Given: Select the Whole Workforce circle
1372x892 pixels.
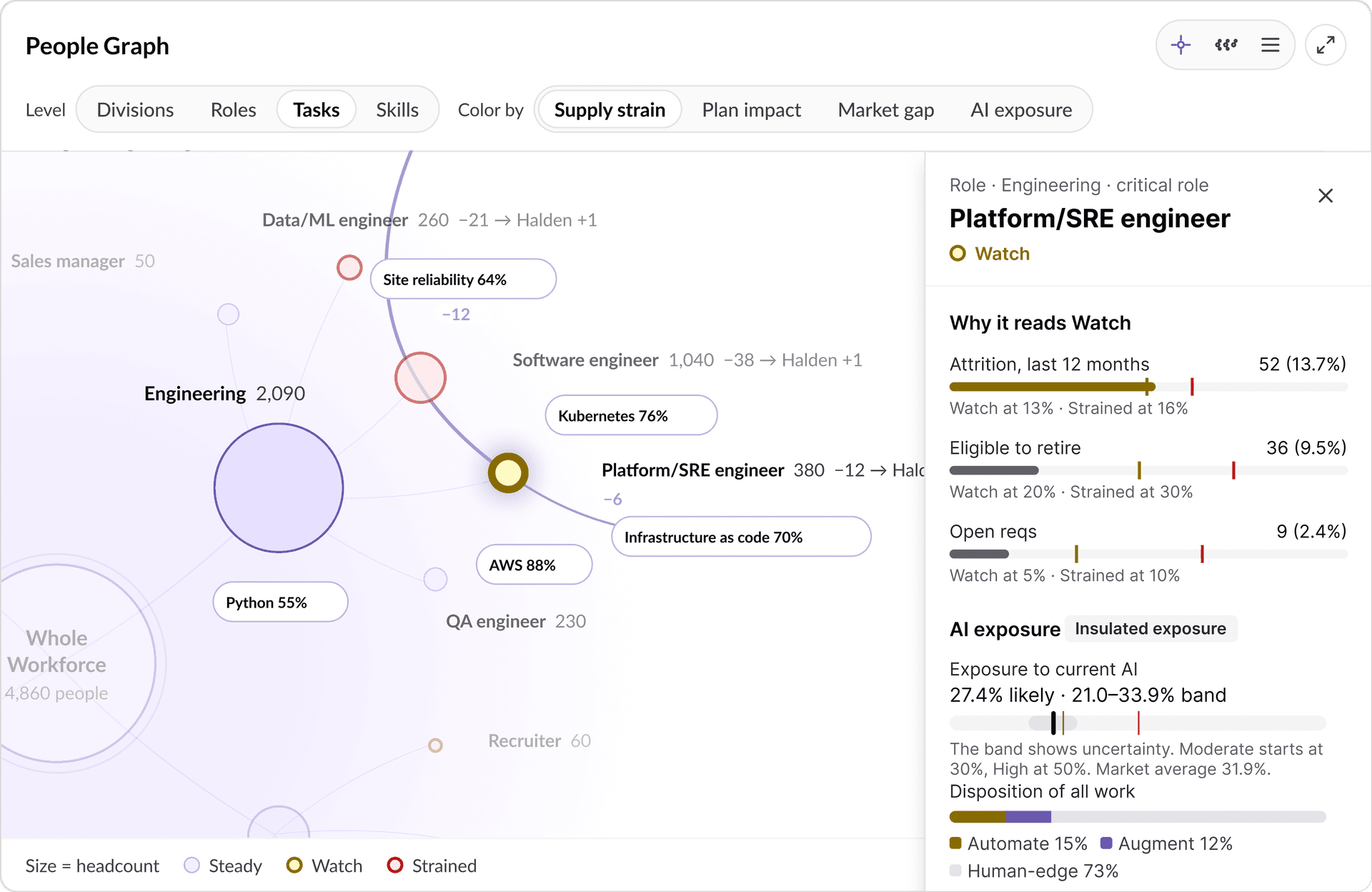Looking at the screenshot, I should [x=57, y=663].
